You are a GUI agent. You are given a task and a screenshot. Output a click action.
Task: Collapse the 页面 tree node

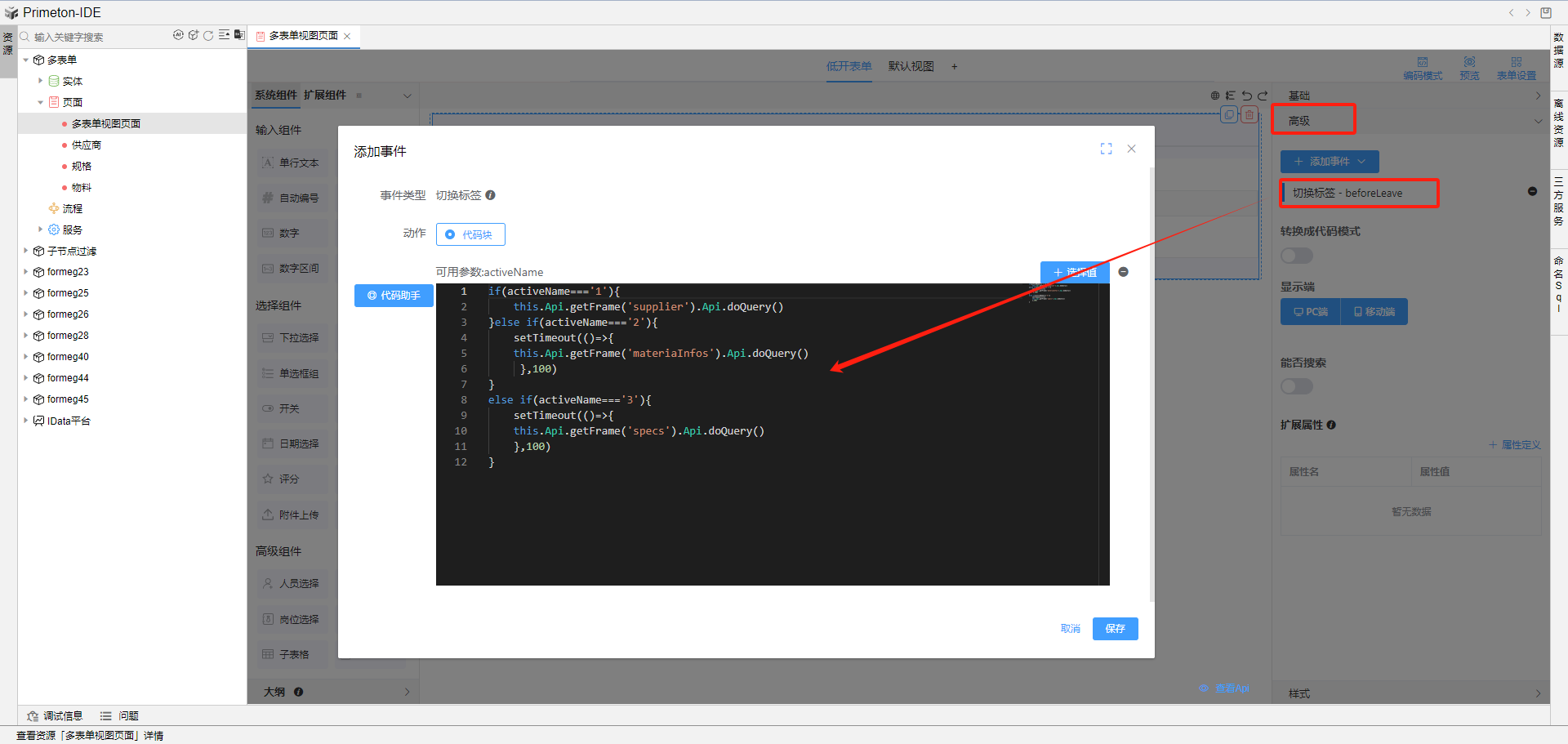[40, 102]
